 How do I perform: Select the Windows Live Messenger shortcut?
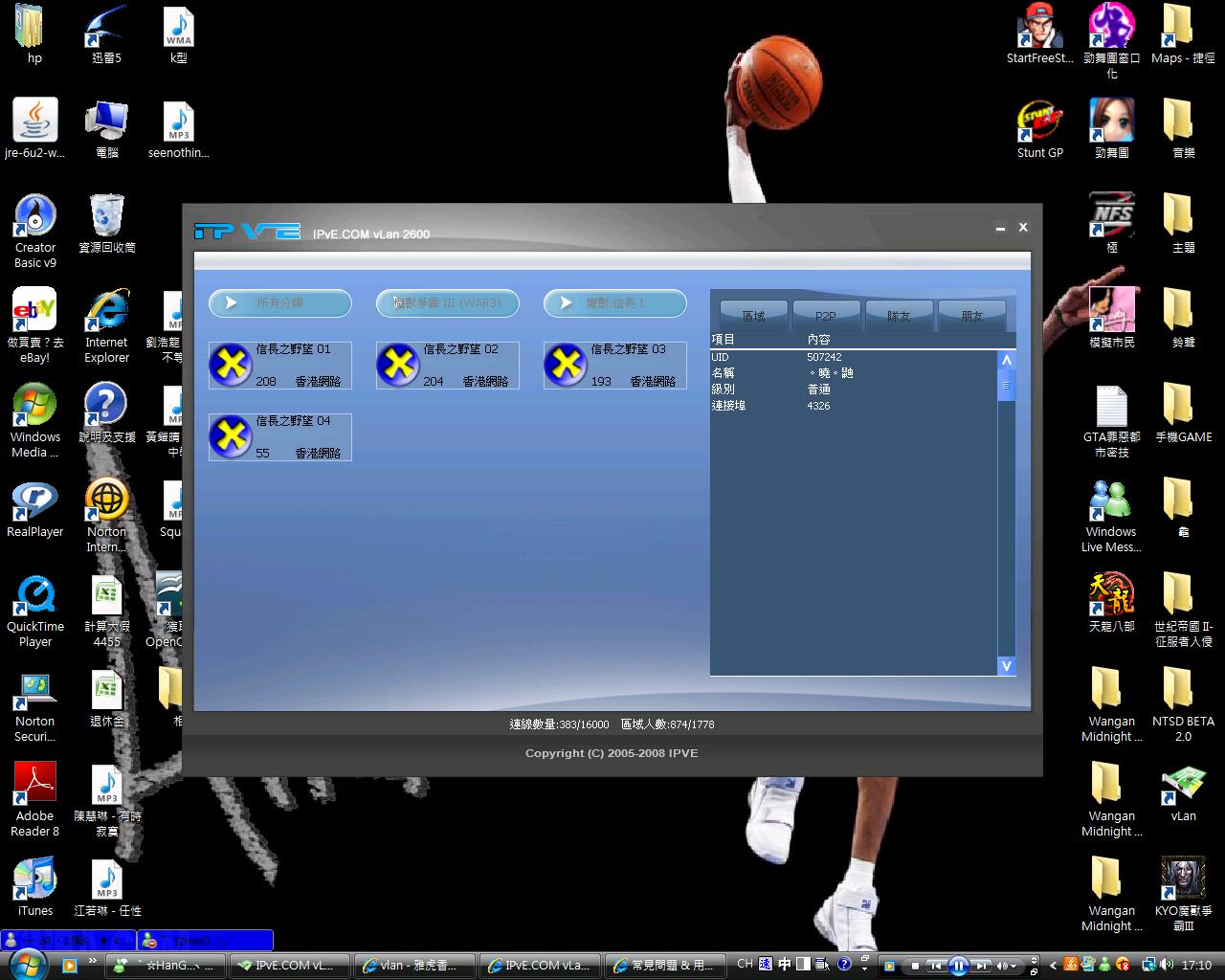(x=1112, y=515)
